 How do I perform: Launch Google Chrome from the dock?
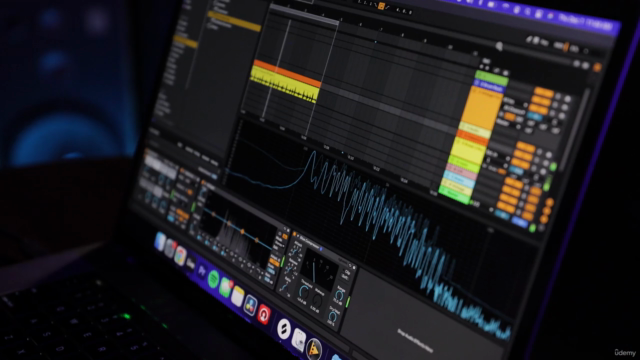[180, 256]
